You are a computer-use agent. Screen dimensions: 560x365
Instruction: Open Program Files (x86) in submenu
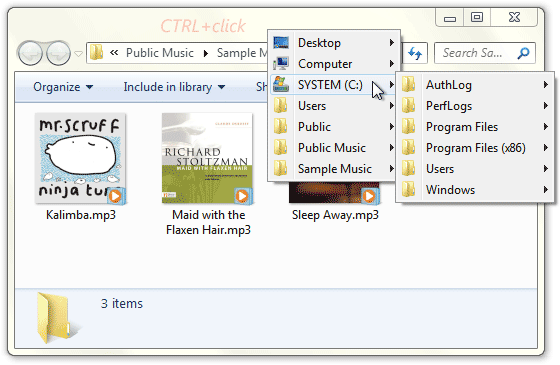475,148
